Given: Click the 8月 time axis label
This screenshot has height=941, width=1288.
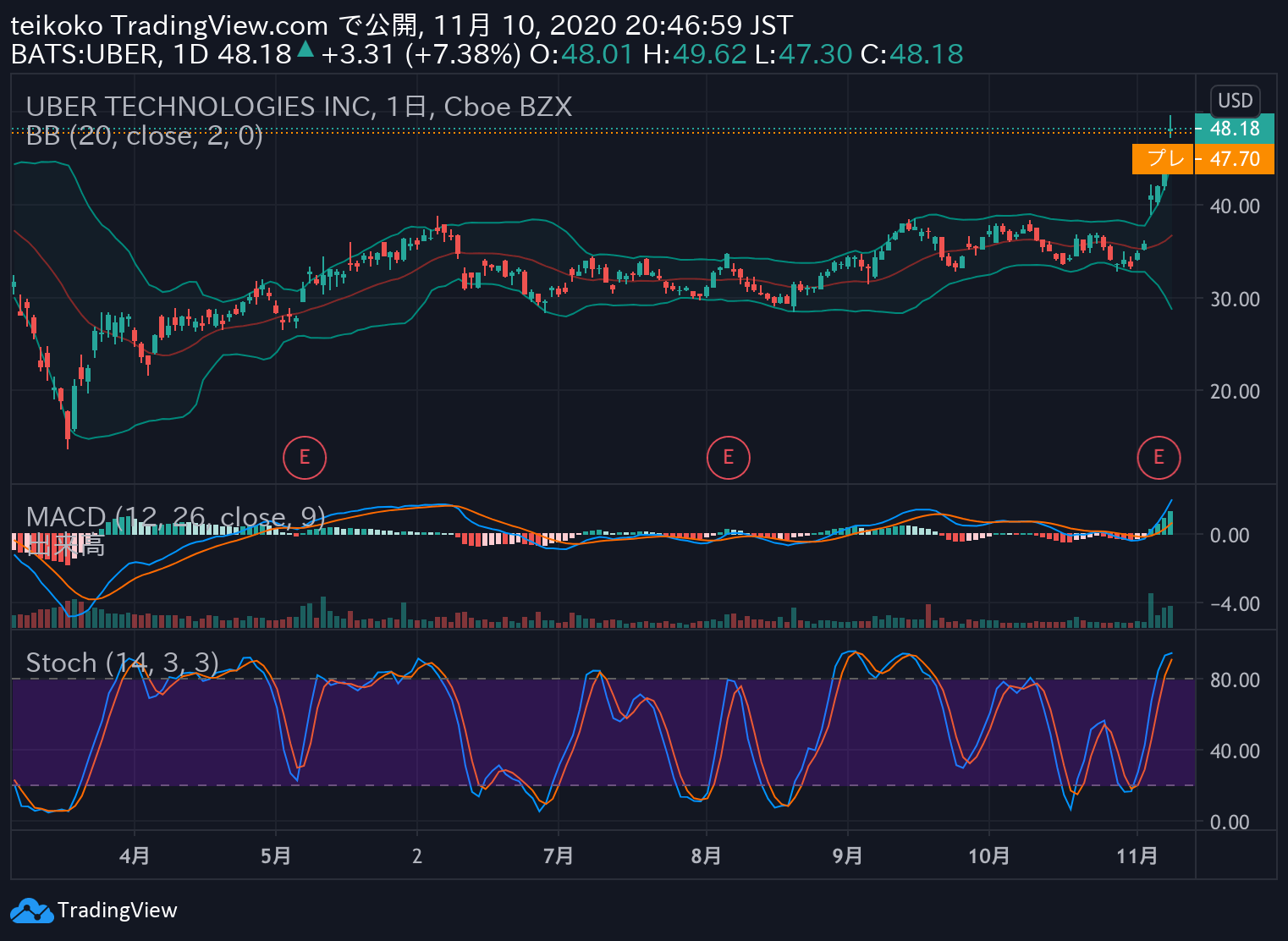Looking at the screenshot, I should click(706, 856).
